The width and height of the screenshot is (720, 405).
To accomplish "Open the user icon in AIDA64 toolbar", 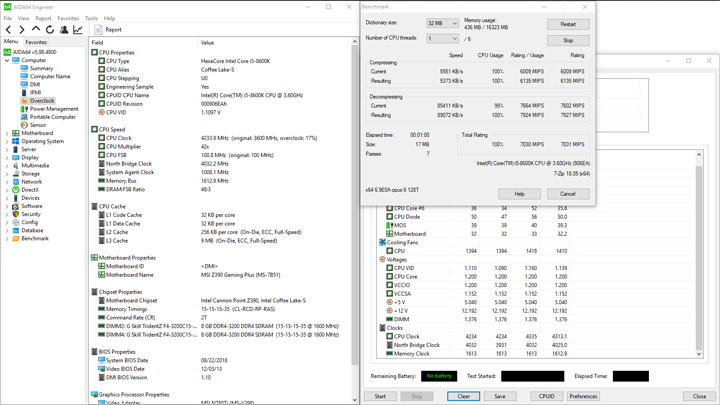I will point(64,30).
